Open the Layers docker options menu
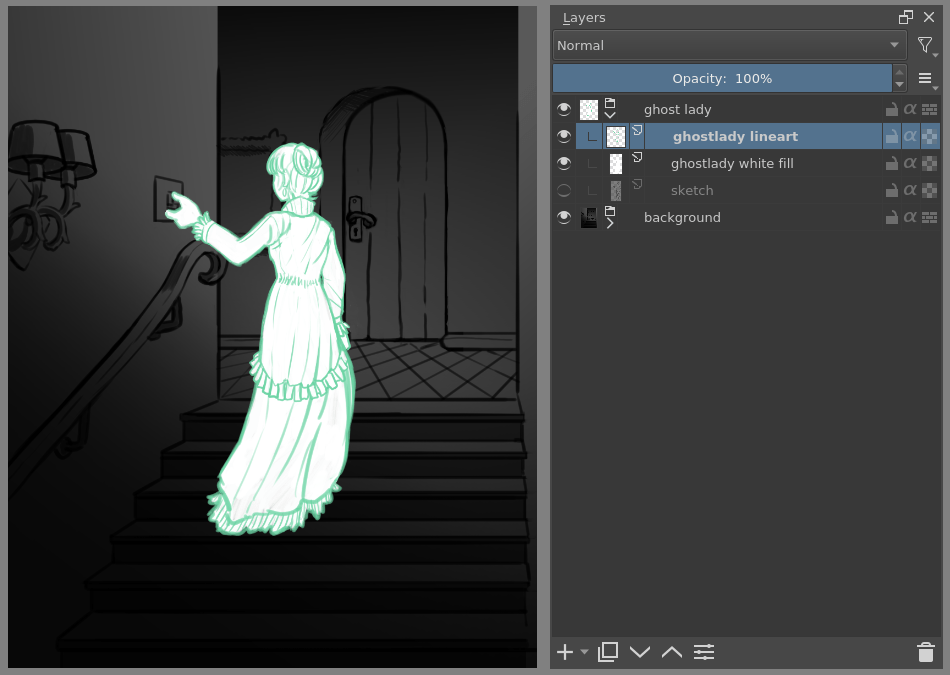Viewport: 950px width, 675px height. click(x=925, y=78)
